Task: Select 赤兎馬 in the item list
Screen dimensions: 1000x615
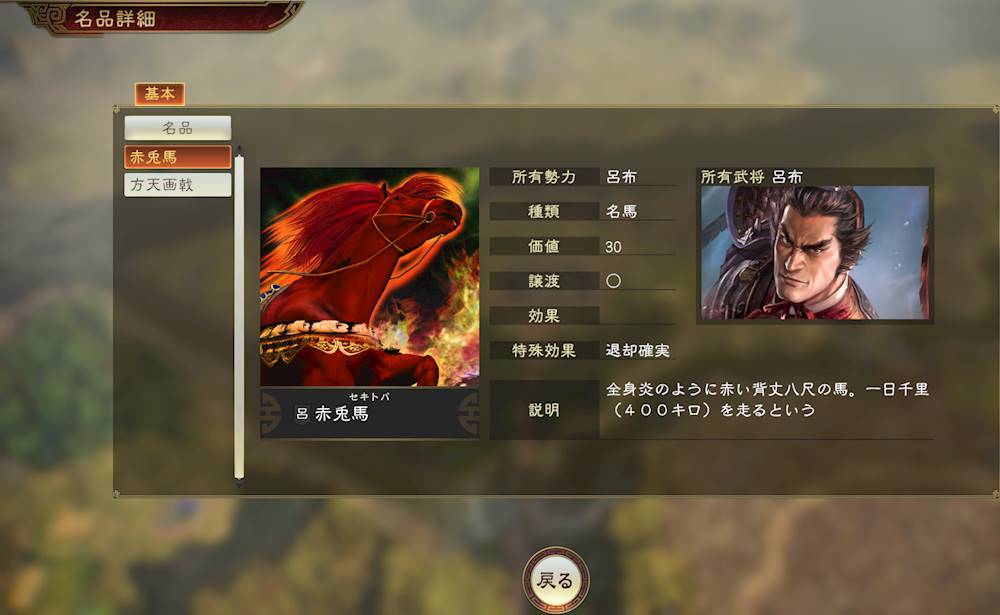Action: (178, 157)
